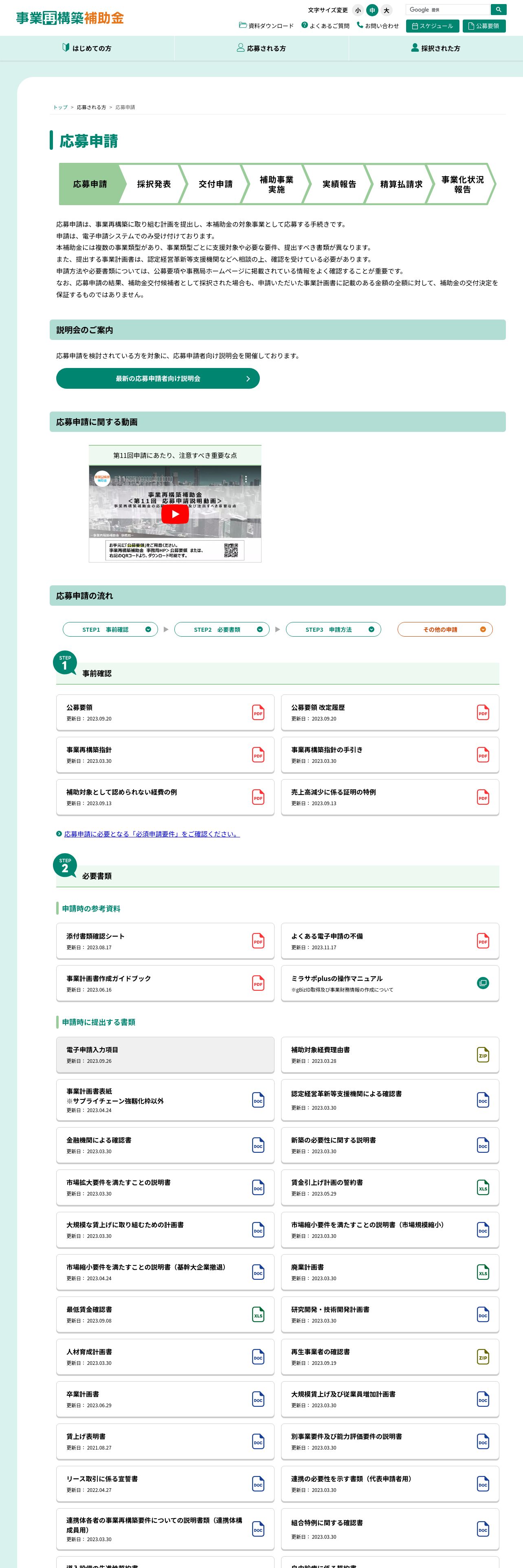The image size is (523, 1568).
Task: Open external link icon for ミラサポplus manual
Action: [483, 983]
